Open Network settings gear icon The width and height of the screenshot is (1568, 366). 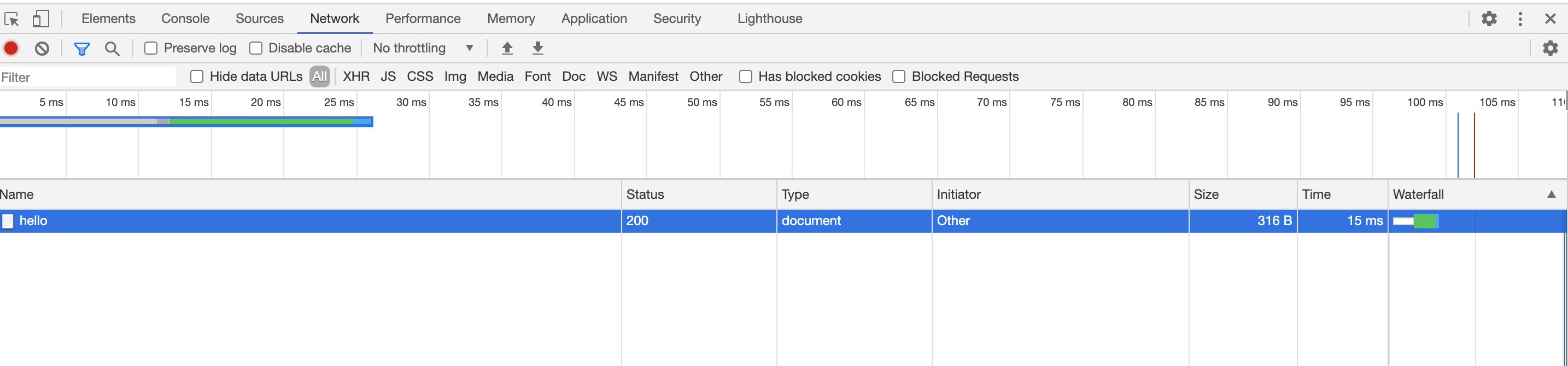tap(1550, 48)
